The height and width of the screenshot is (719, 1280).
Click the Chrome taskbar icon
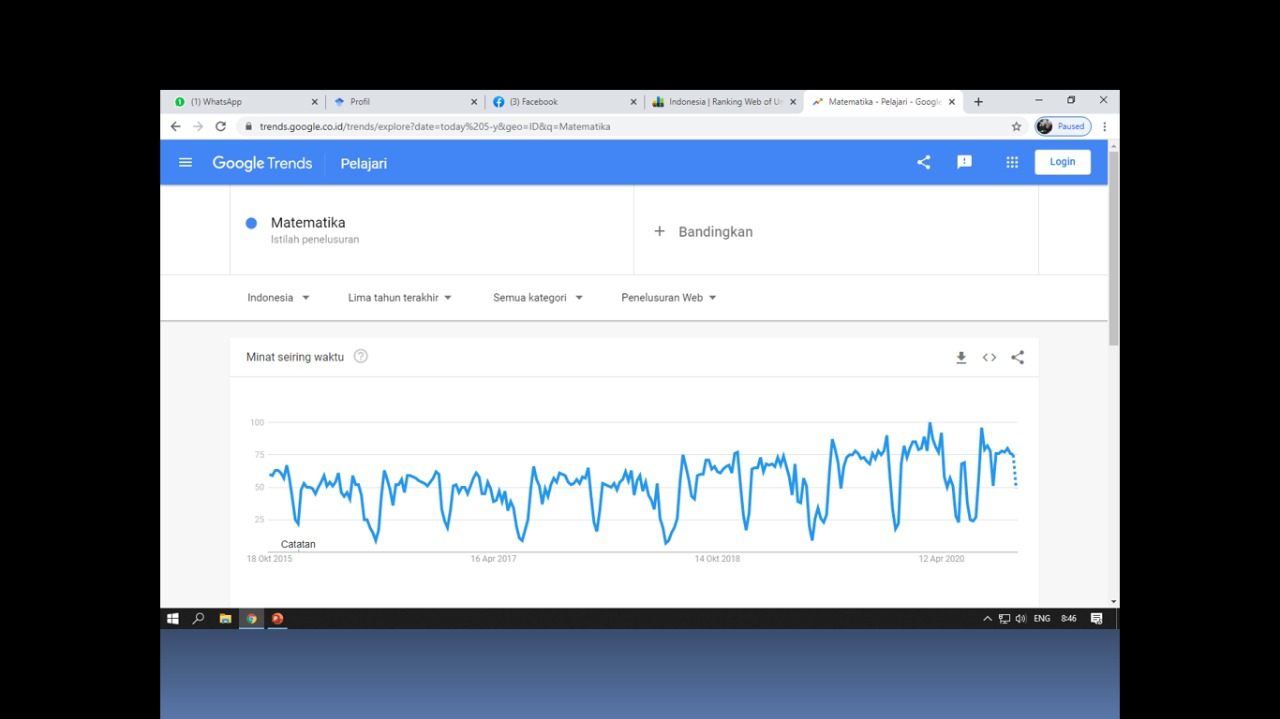251,618
